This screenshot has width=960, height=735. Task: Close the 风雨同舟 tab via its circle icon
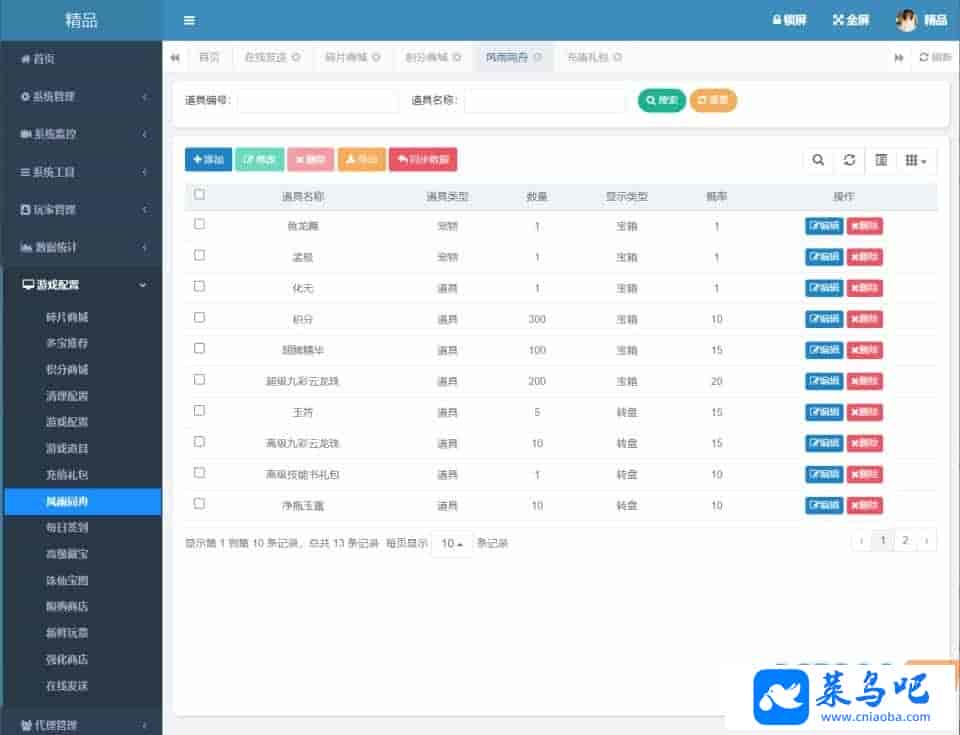click(x=538, y=57)
